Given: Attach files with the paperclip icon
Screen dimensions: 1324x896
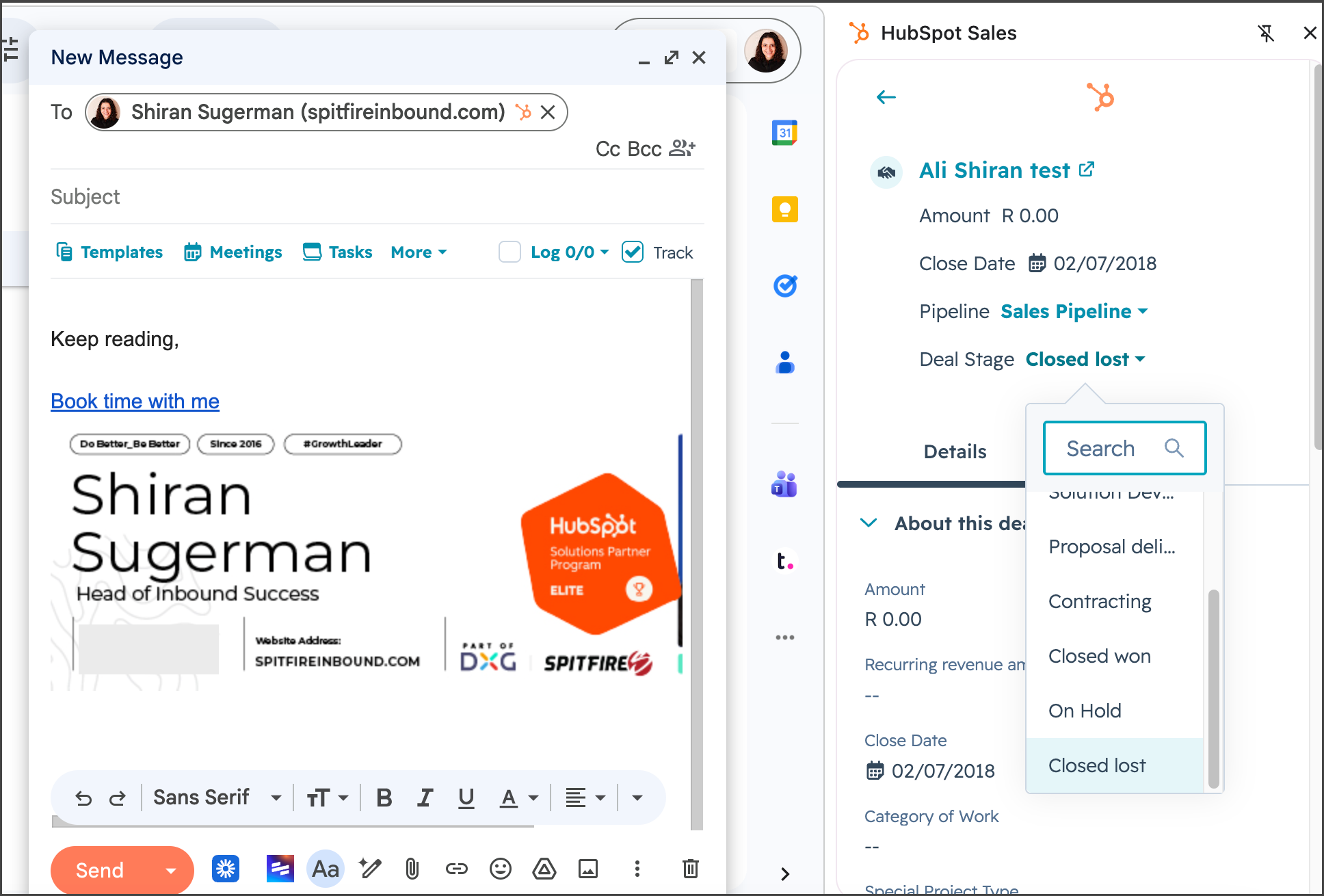Looking at the screenshot, I should (412, 869).
